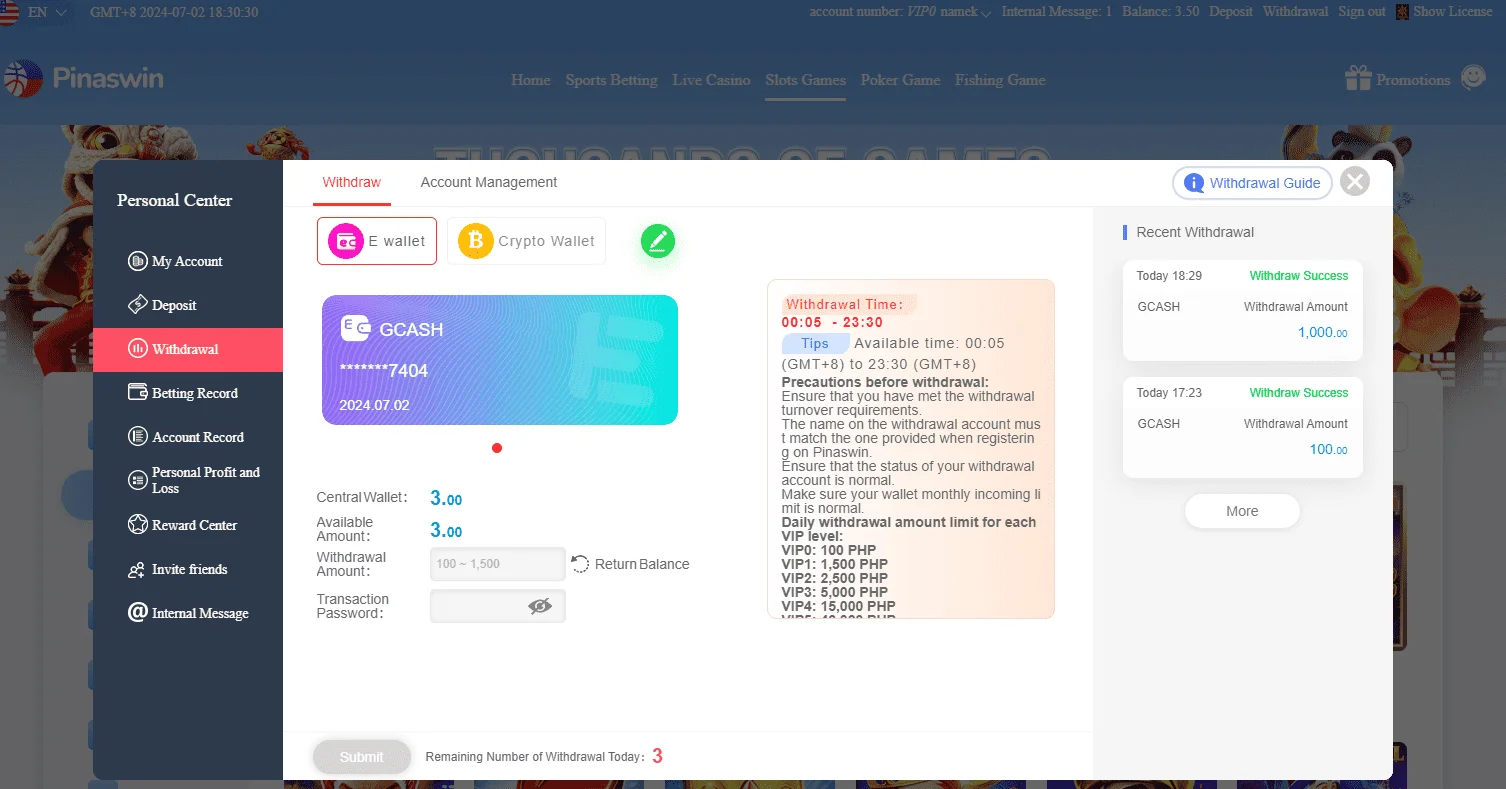The width and height of the screenshot is (1506, 789).
Task: Toggle transaction password visibility eye
Action: pos(540,606)
